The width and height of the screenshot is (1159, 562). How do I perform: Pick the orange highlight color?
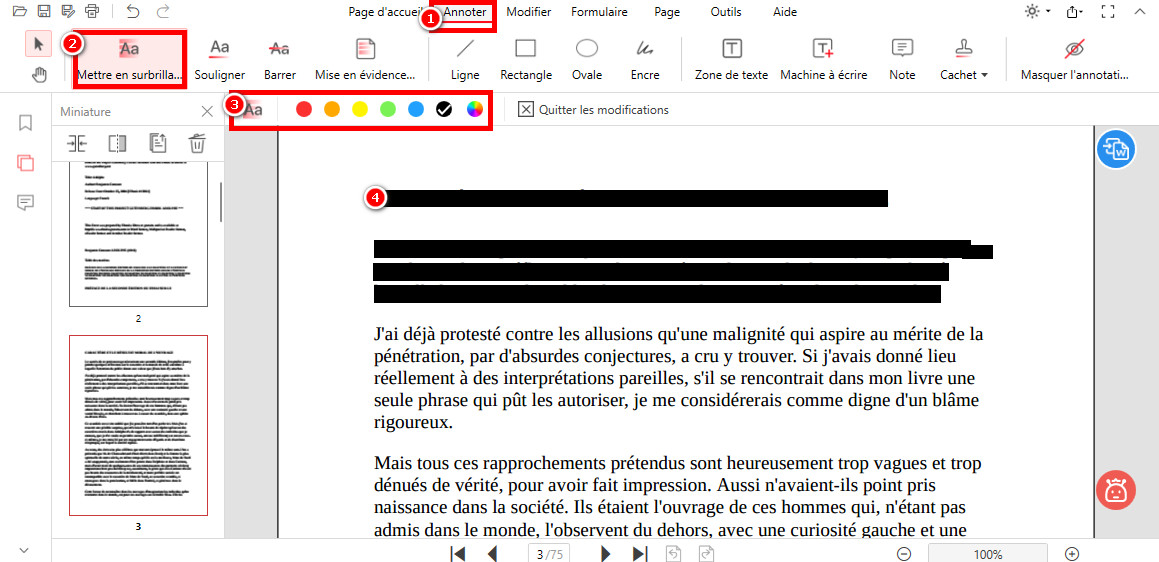point(332,109)
